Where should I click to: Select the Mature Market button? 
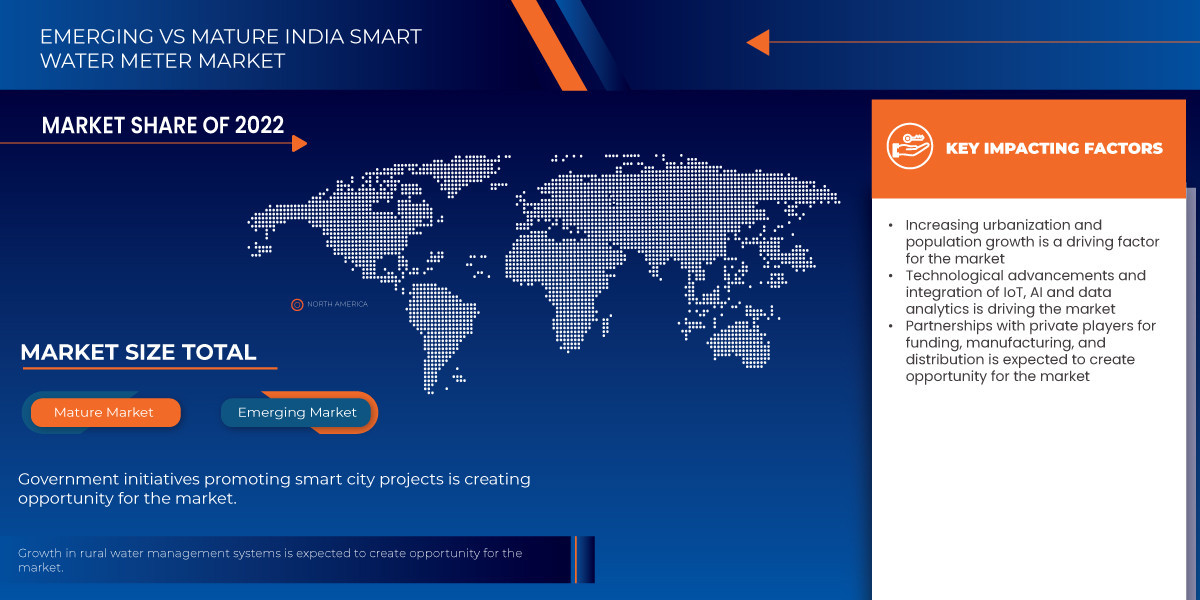pos(104,412)
